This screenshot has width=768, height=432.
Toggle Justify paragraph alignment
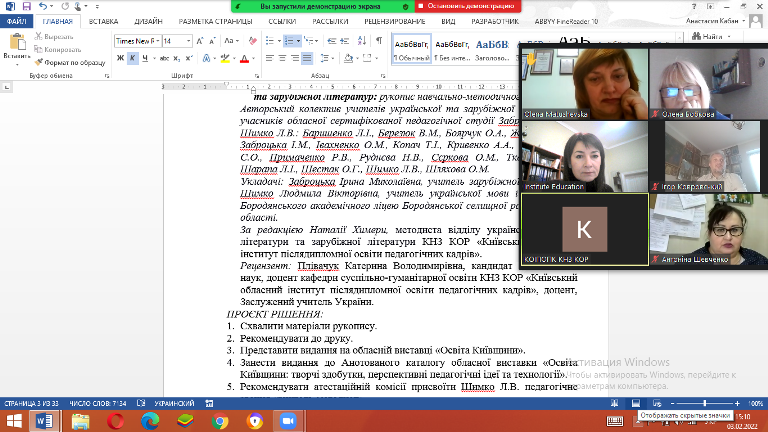[x=307, y=58]
